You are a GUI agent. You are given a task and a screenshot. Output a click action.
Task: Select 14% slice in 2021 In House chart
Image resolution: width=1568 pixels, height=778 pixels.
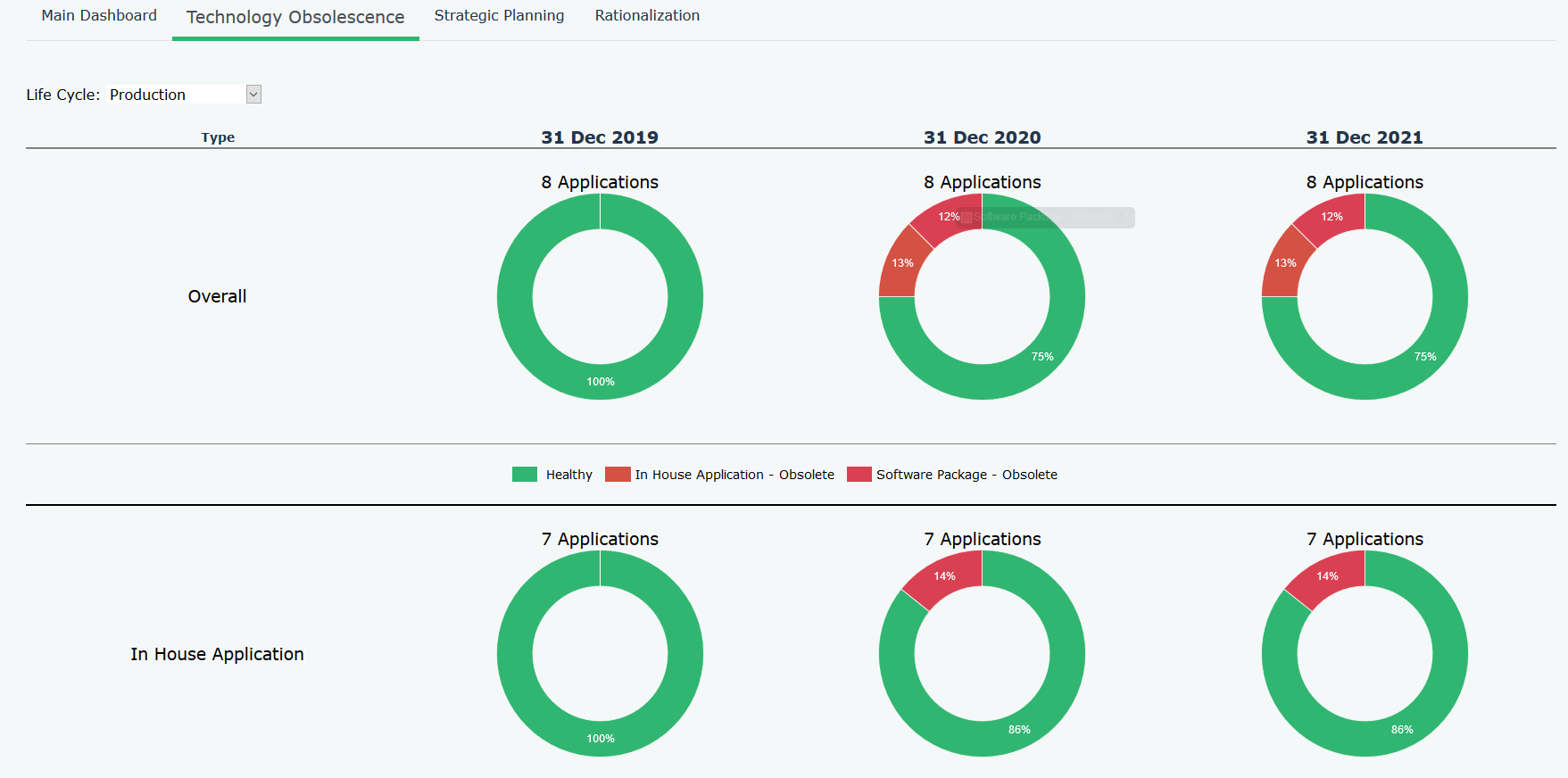(1327, 576)
